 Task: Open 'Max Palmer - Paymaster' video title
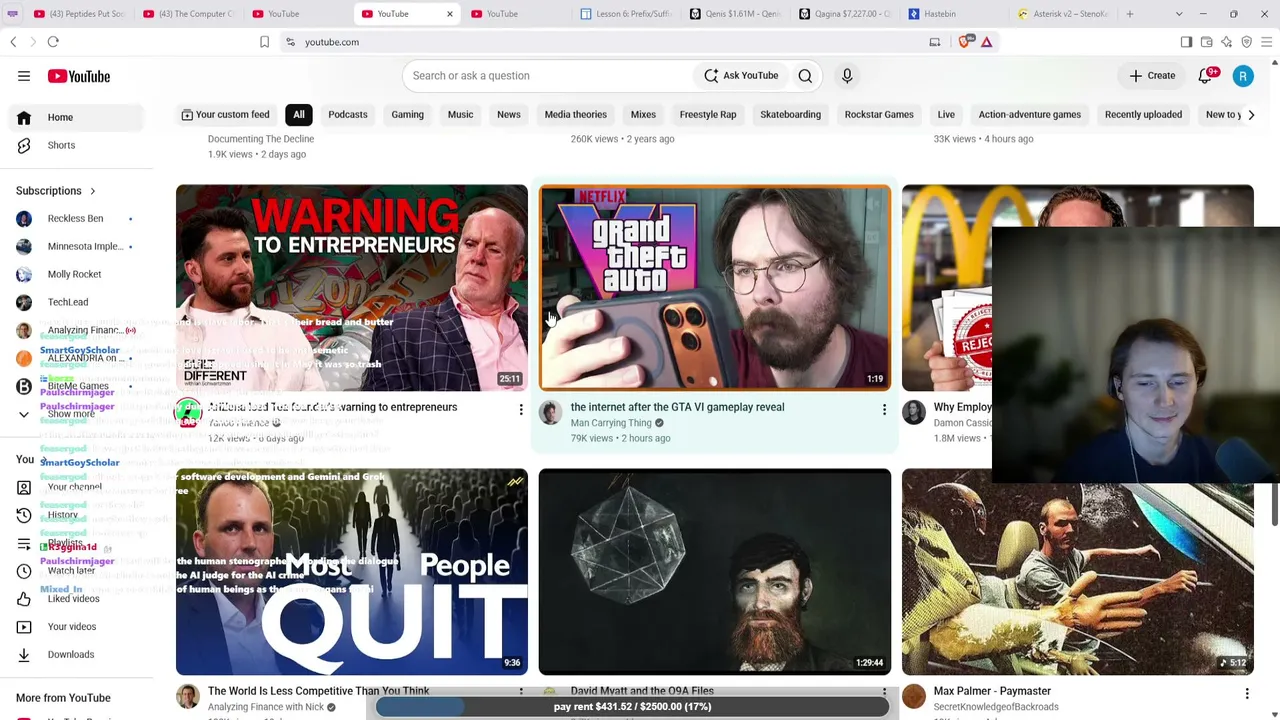(992, 691)
